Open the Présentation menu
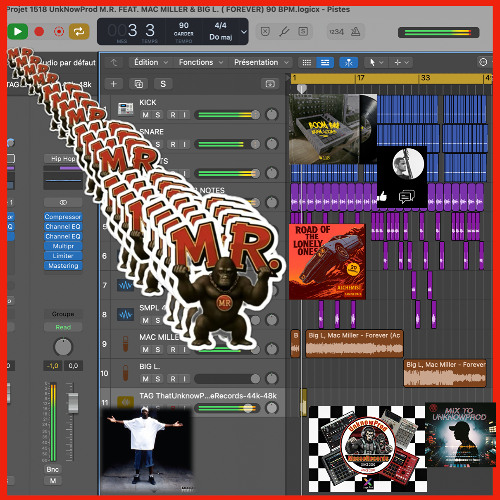The height and width of the screenshot is (500, 500). tap(261, 62)
